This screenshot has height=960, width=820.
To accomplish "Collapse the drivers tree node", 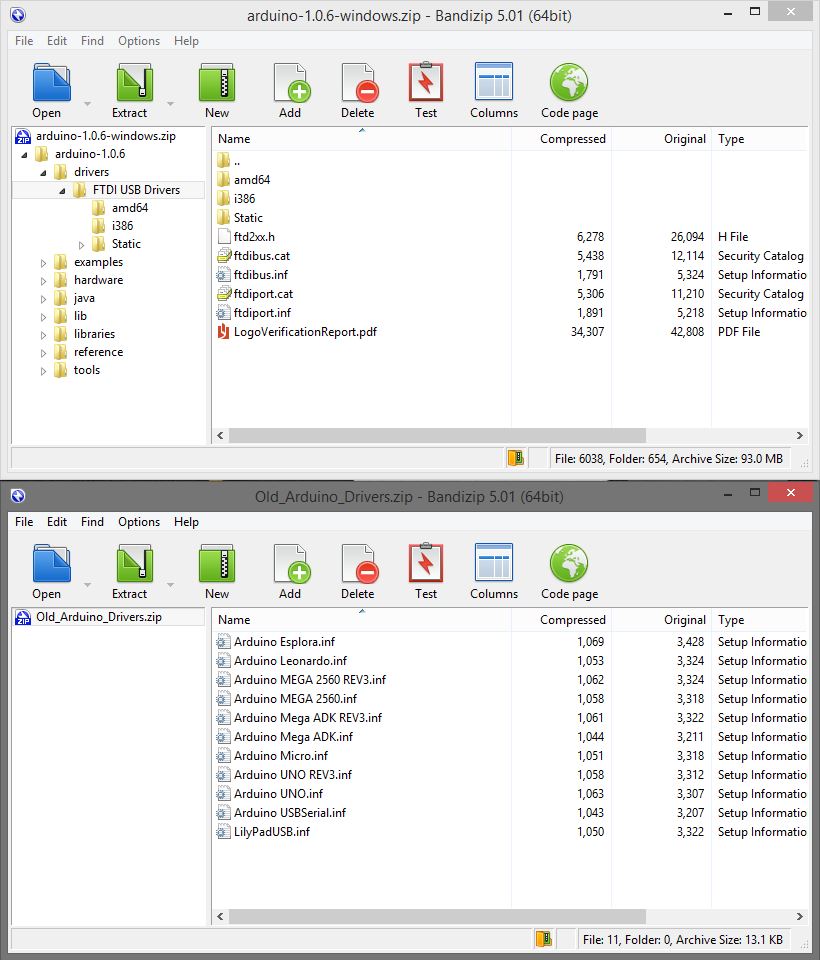I will pyautogui.click(x=43, y=173).
